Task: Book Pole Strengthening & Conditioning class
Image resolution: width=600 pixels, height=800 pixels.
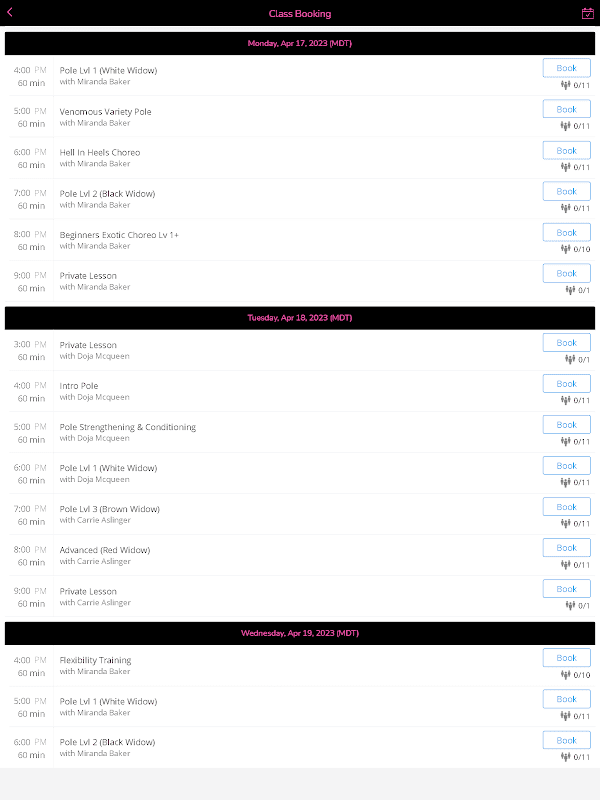Action: [566, 424]
